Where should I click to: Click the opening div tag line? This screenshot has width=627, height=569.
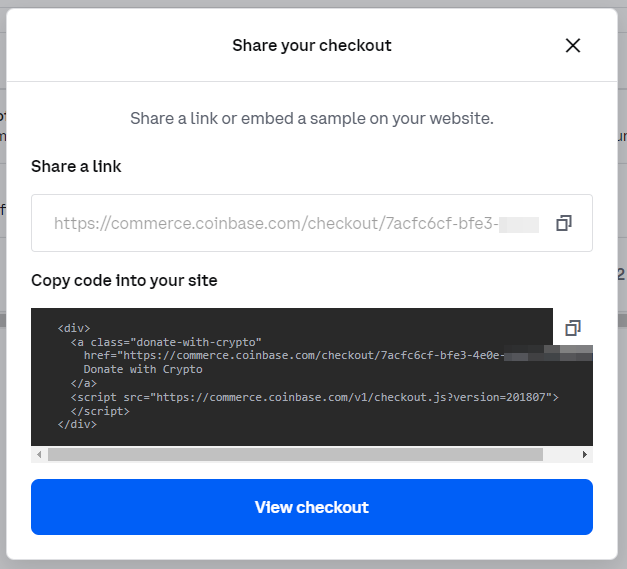pos(74,328)
